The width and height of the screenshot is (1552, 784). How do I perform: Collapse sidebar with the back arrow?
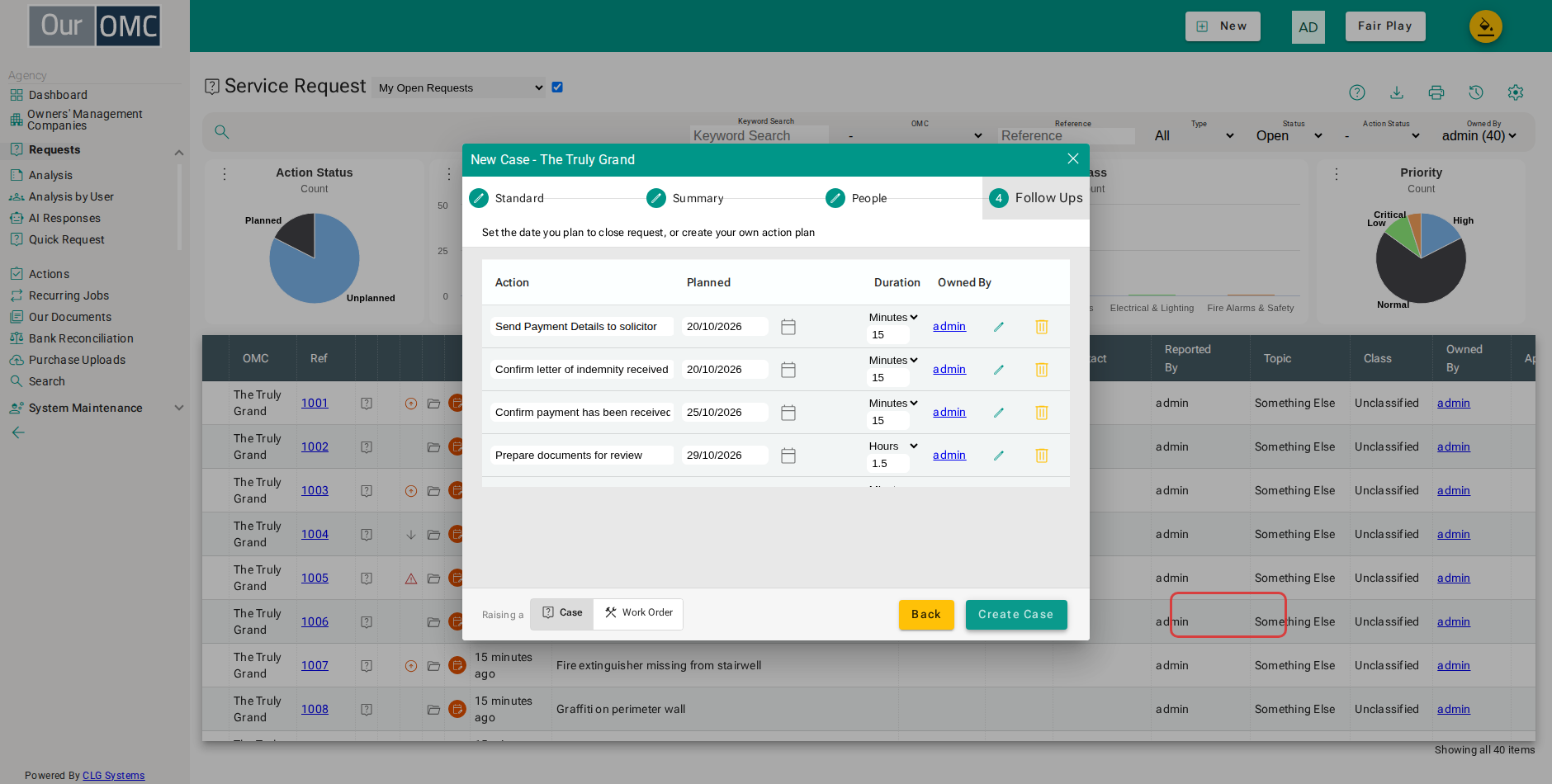18,432
